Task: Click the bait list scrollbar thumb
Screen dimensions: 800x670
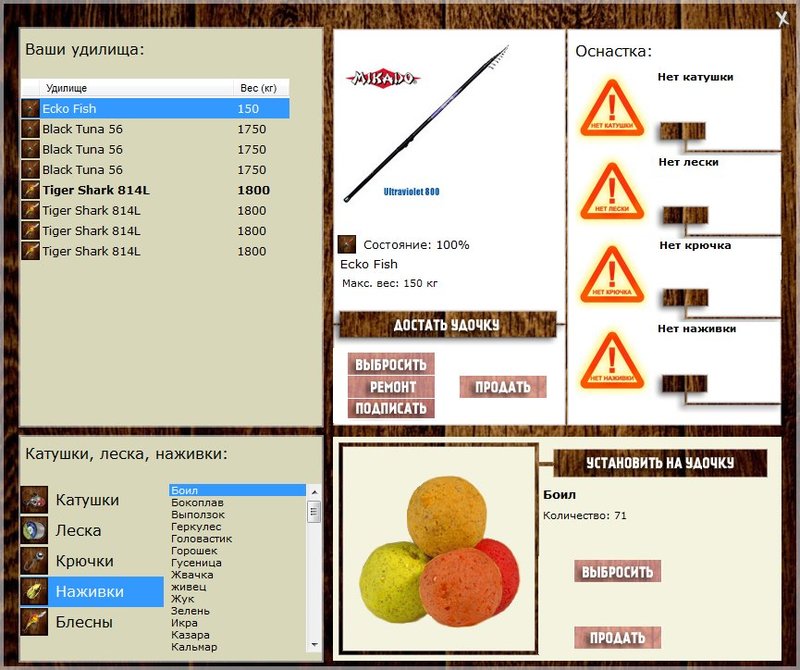Action: [x=314, y=511]
